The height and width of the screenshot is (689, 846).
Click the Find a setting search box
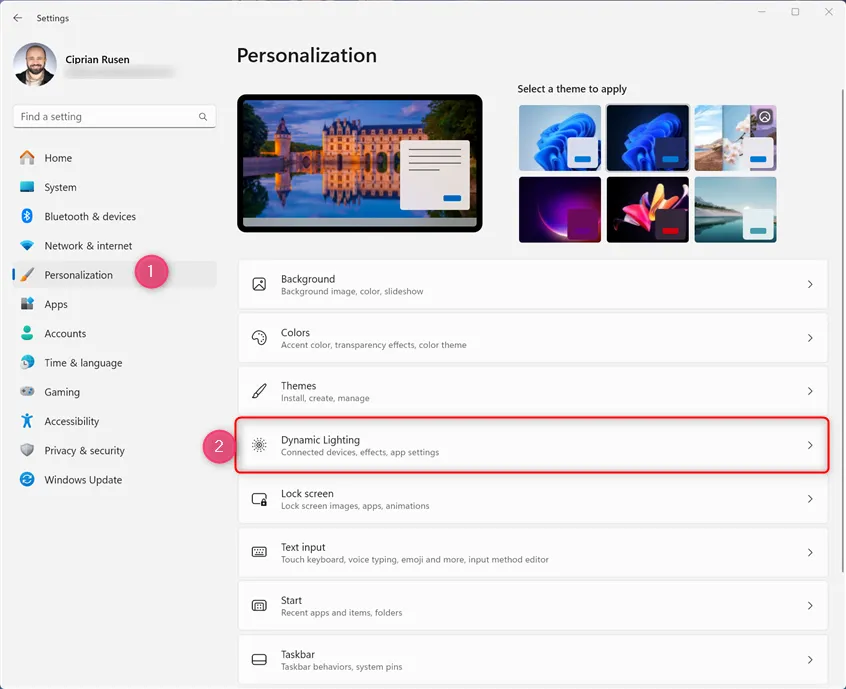pos(114,117)
